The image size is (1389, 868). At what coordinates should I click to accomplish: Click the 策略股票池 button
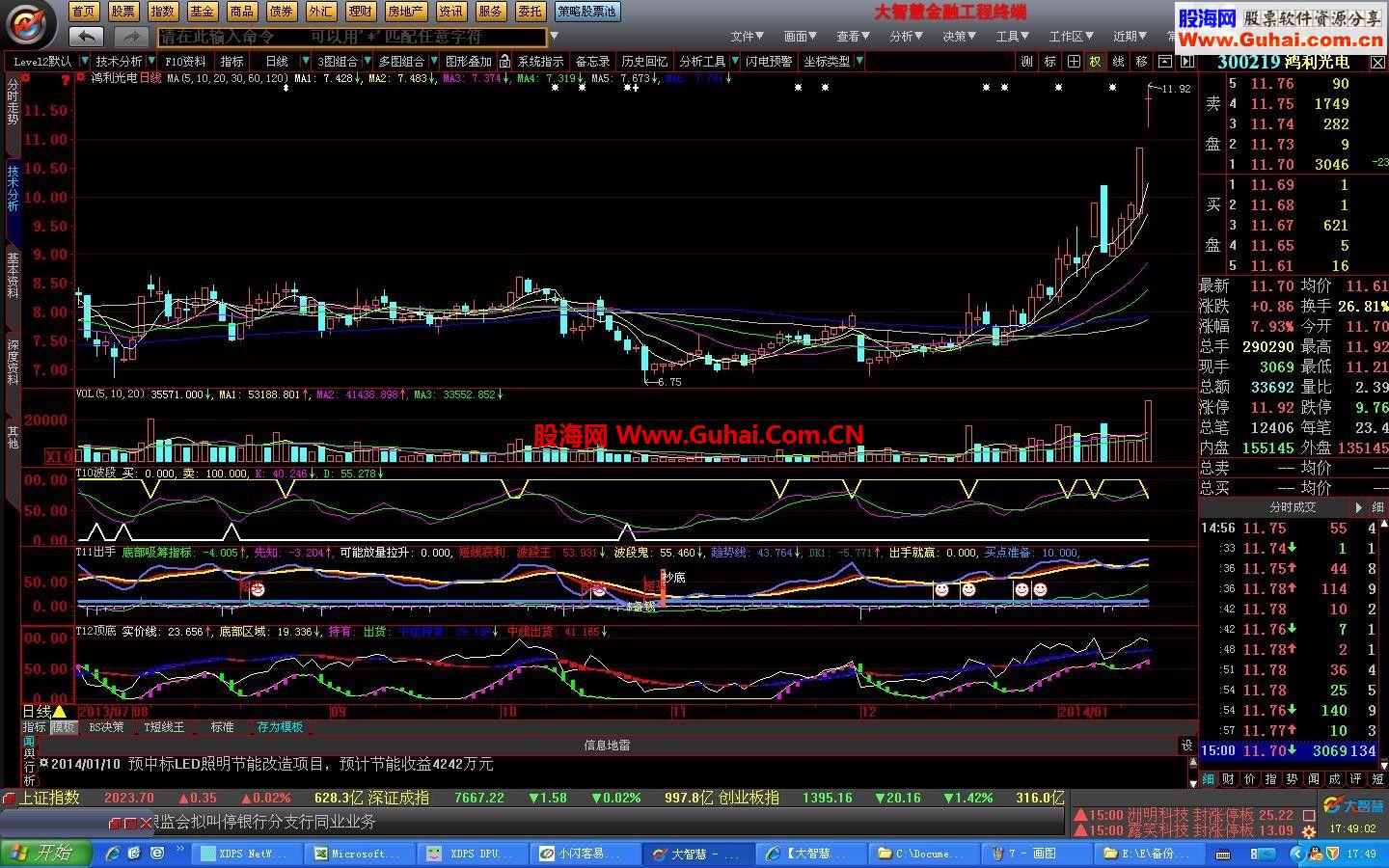click(x=587, y=12)
